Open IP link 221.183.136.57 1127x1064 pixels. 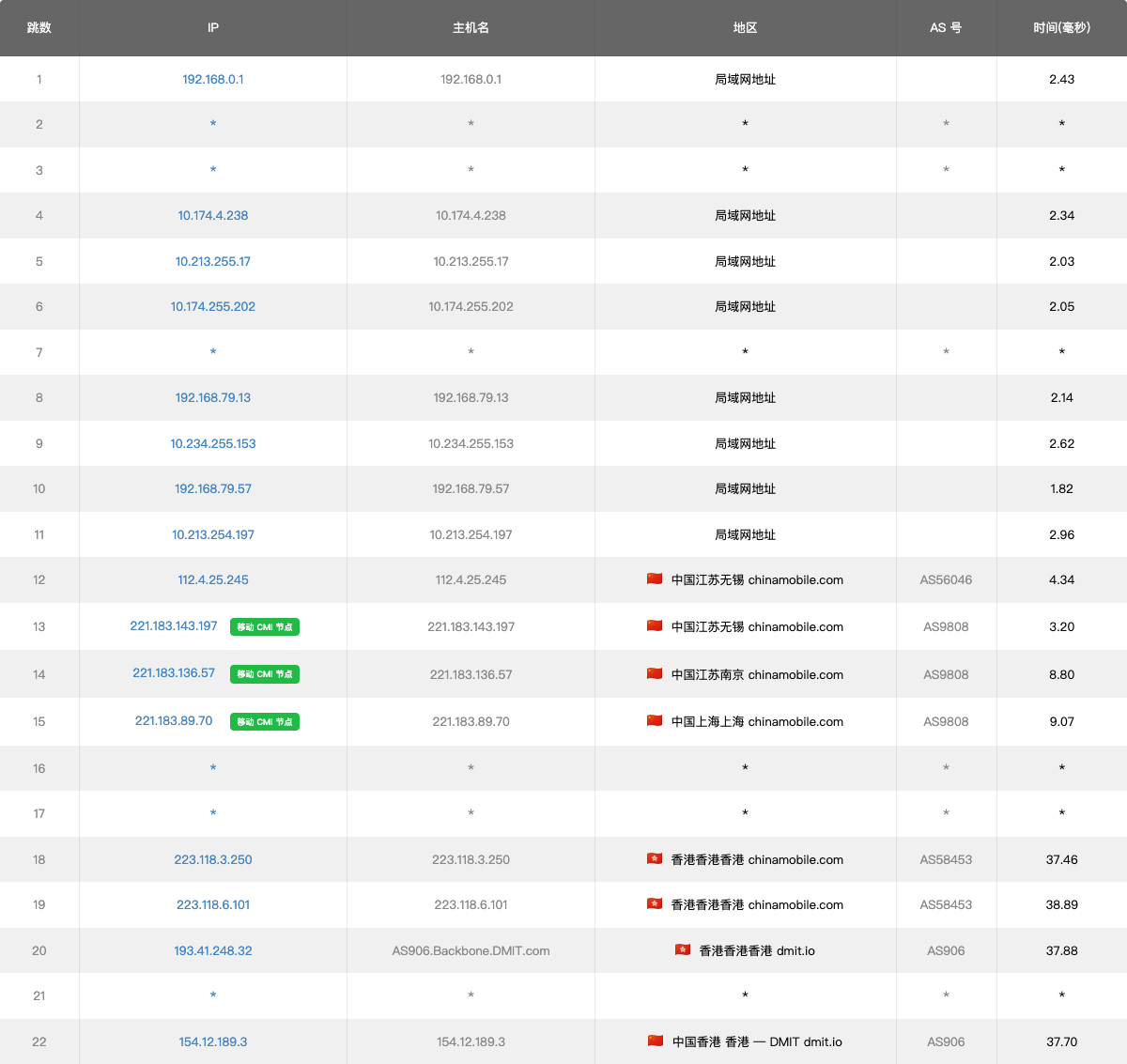tap(174, 672)
